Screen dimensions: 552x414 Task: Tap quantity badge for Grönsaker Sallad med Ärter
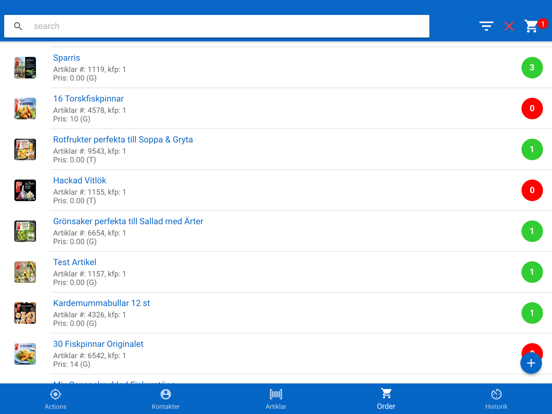point(532,231)
